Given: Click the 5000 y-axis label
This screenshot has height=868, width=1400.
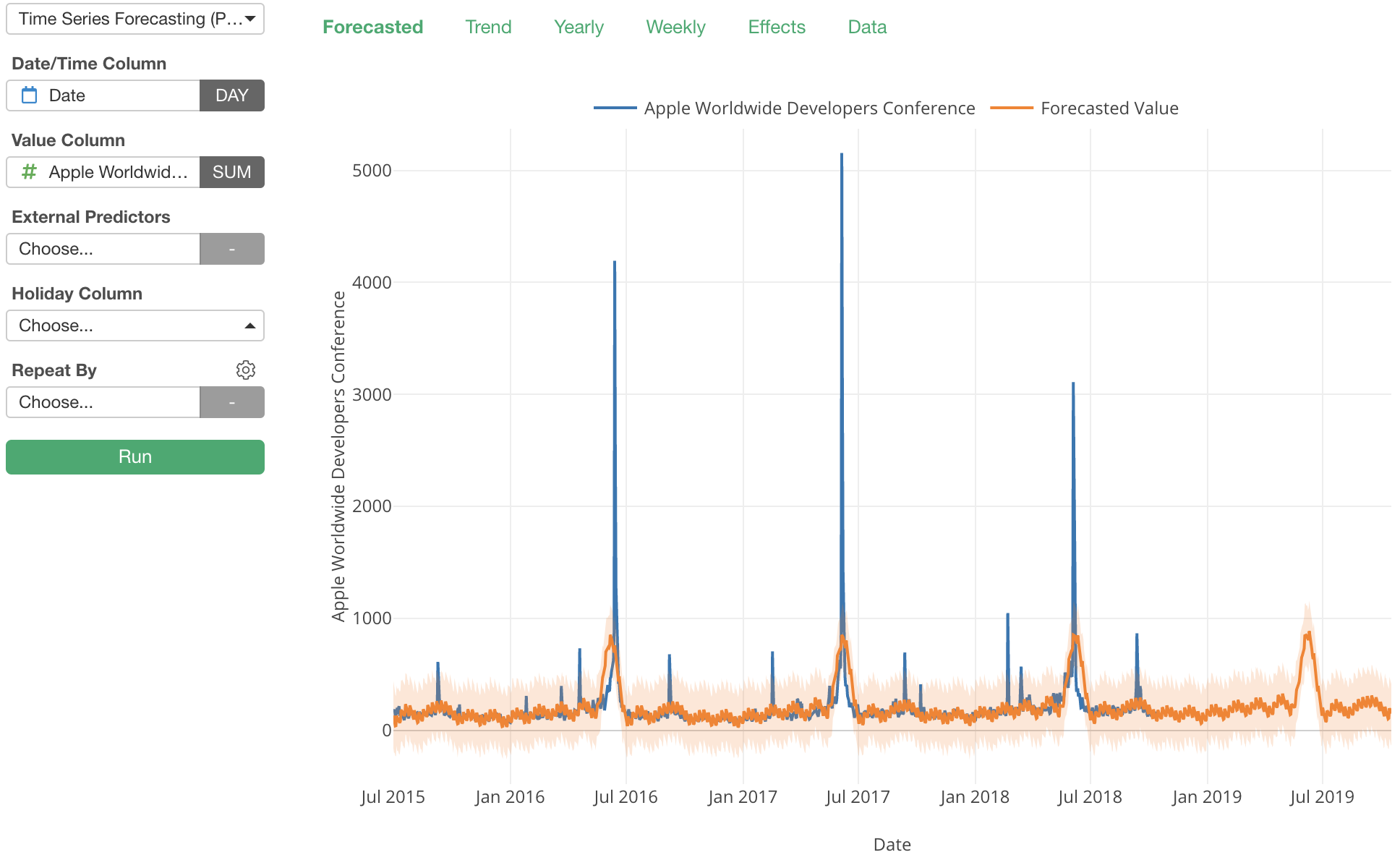Looking at the screenshot, I should [x=372, y=171].
